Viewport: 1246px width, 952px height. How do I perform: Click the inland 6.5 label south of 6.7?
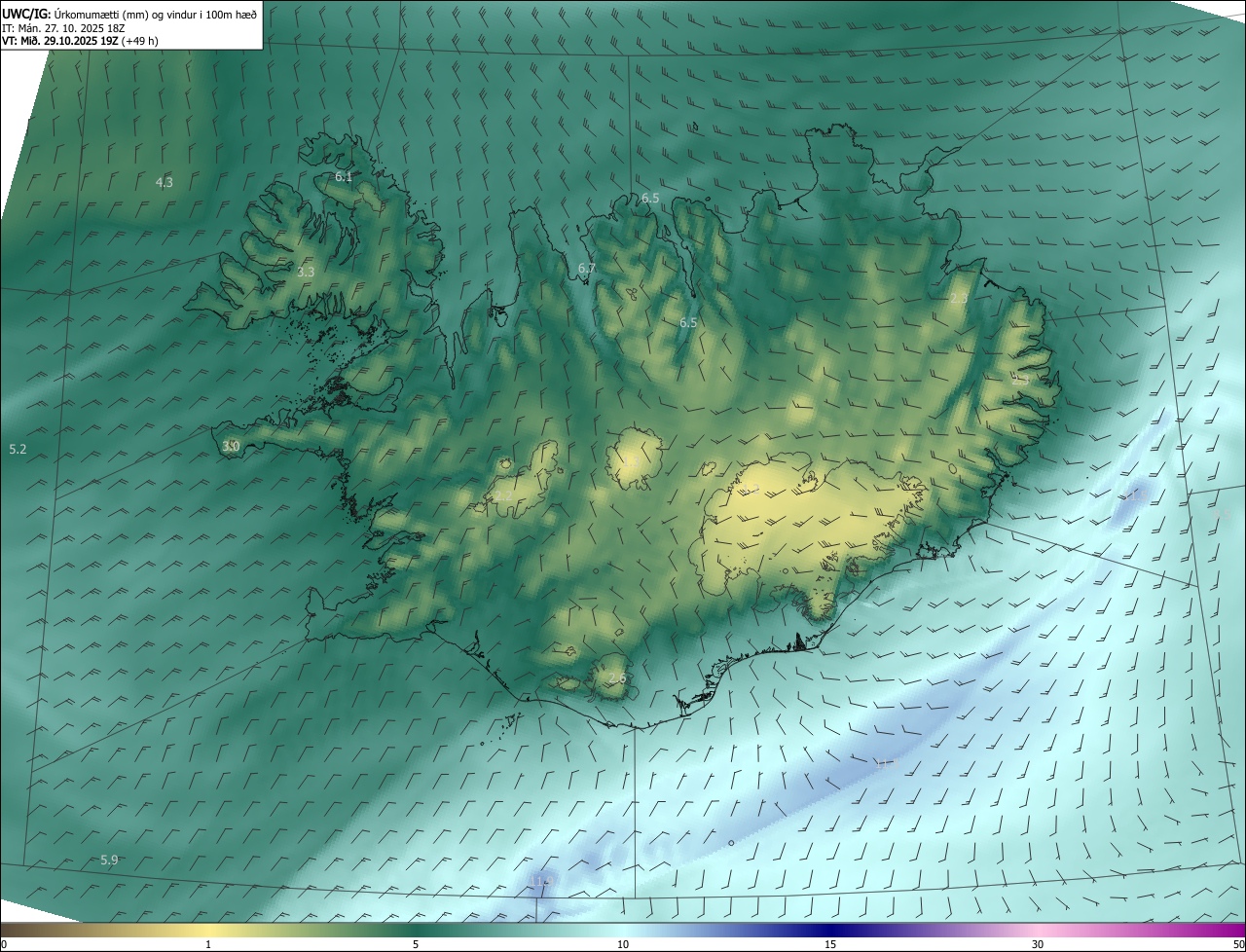688,322
